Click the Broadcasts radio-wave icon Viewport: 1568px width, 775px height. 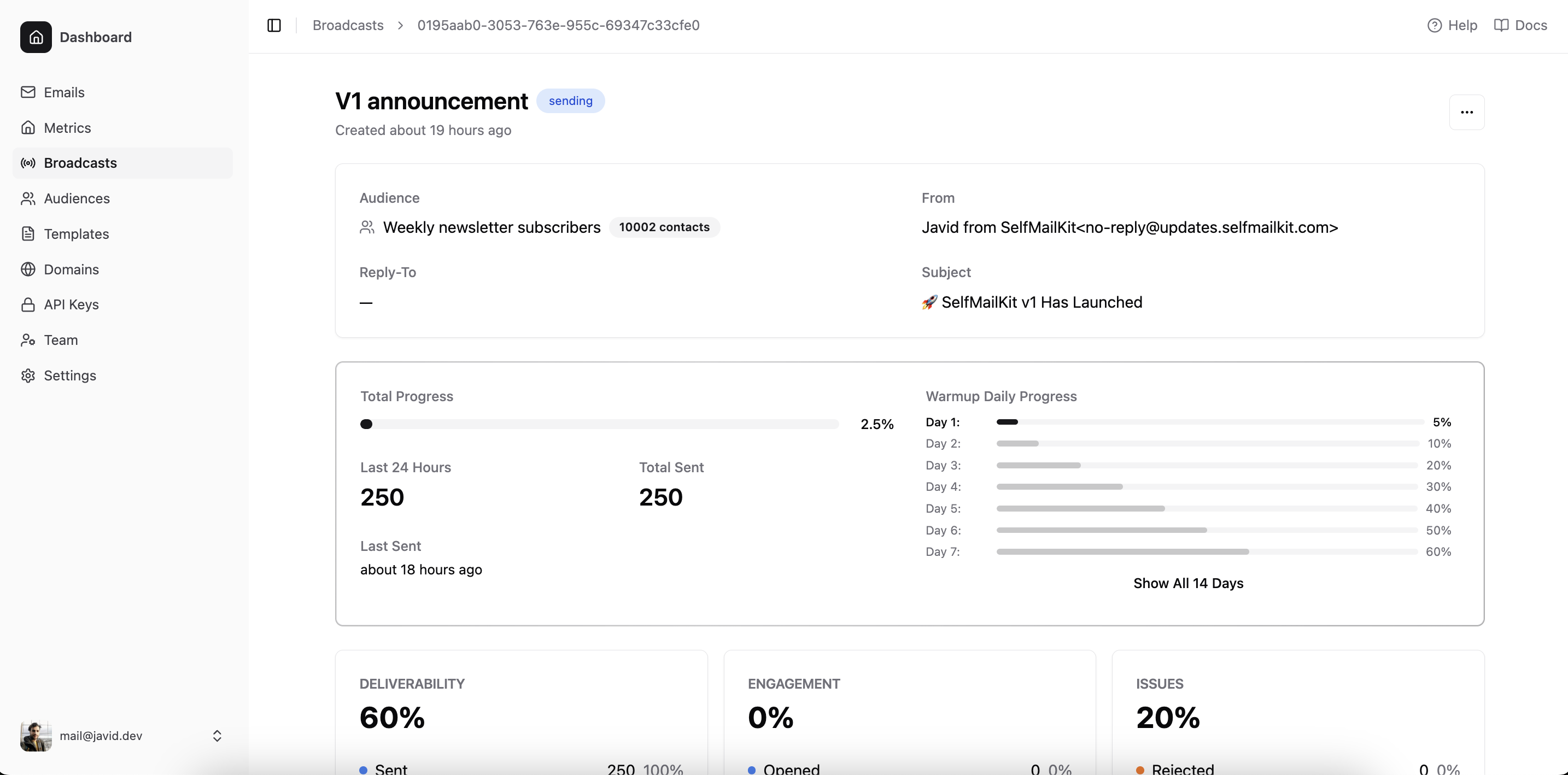(x=28, y=162)
